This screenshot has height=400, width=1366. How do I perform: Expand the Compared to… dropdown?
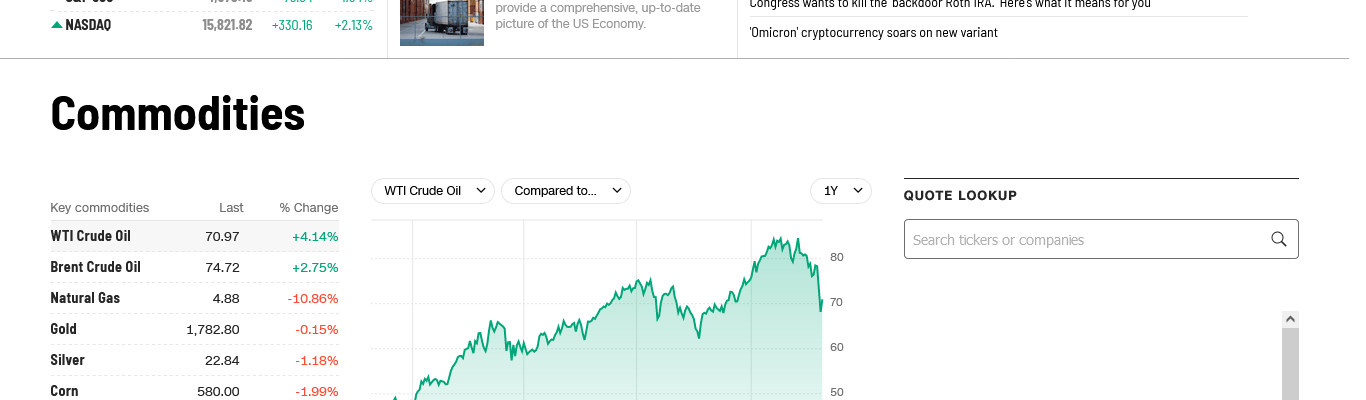(565, 191)
